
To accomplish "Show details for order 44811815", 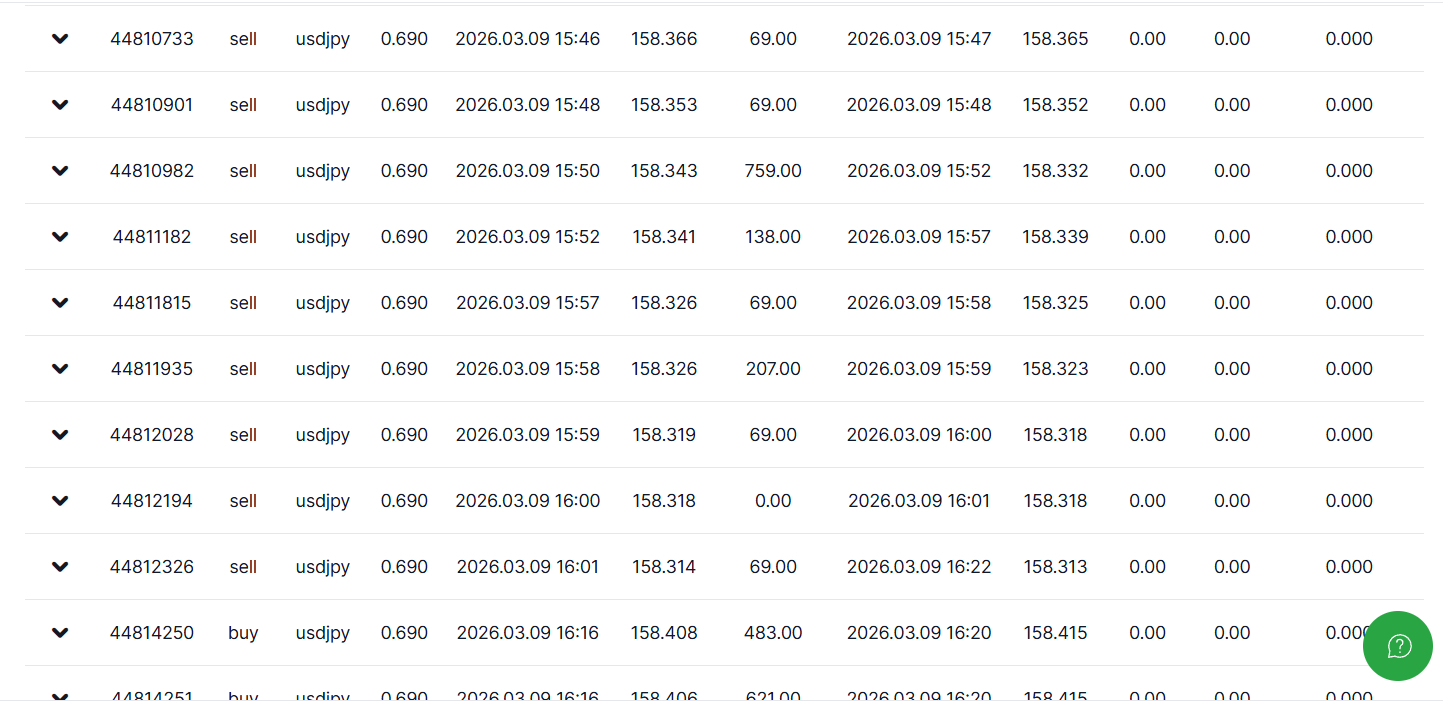I will click(x=60, y=303).
